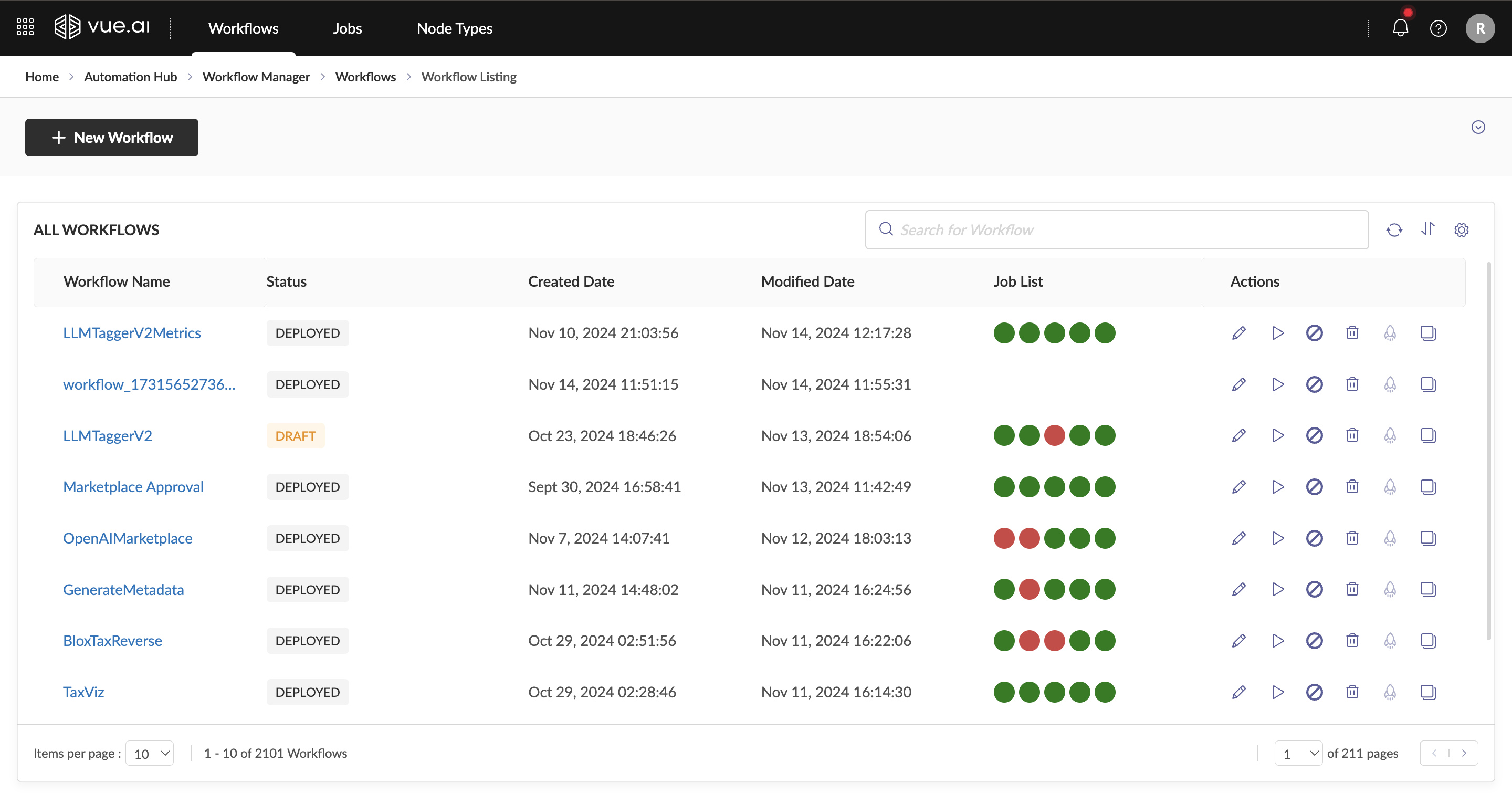The image size is (1512, 793).
Task: Delete the TaxViz workflow via trash icon
Action: coord(1352,692)
